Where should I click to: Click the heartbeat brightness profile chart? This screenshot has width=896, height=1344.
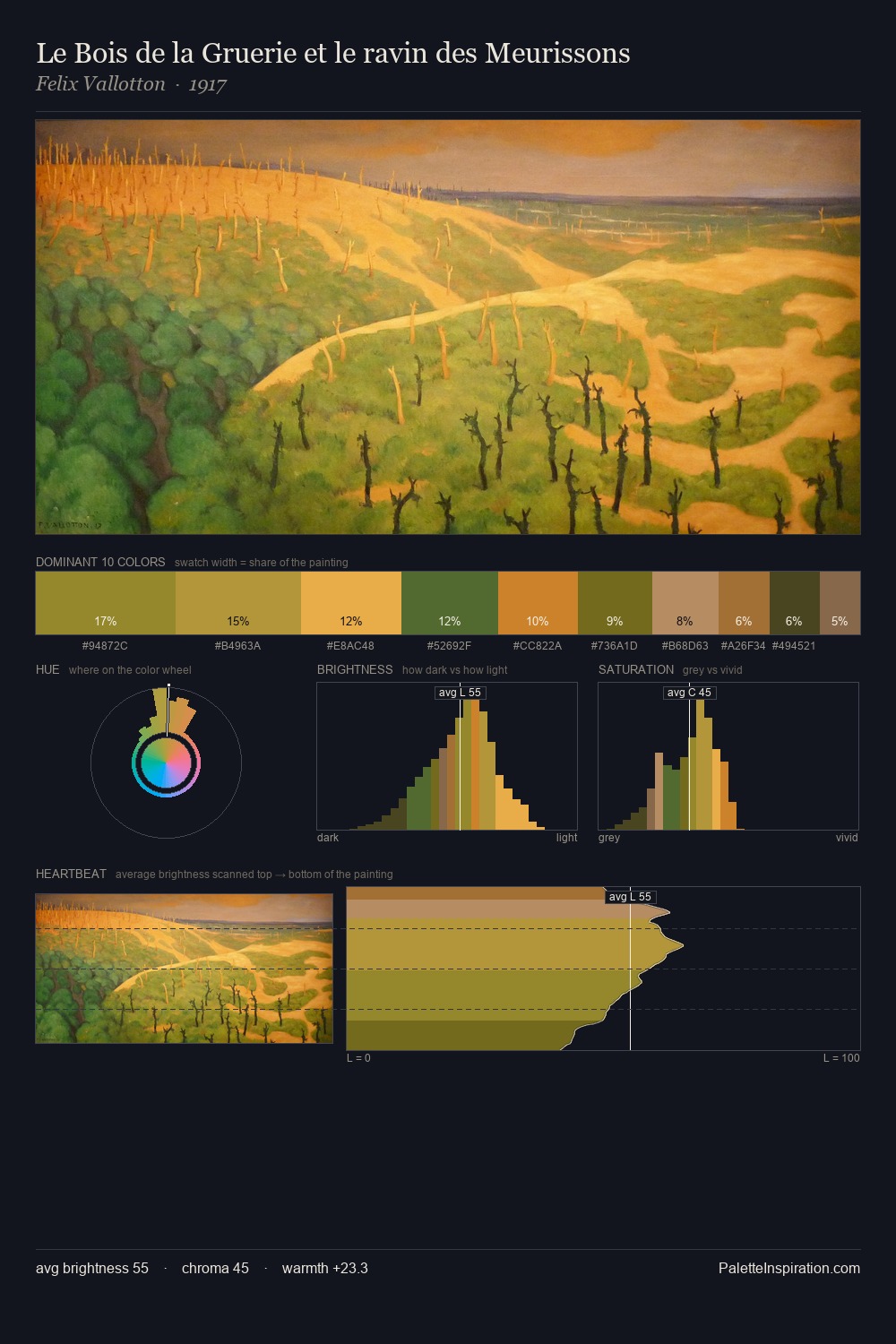tap(603, 969)
